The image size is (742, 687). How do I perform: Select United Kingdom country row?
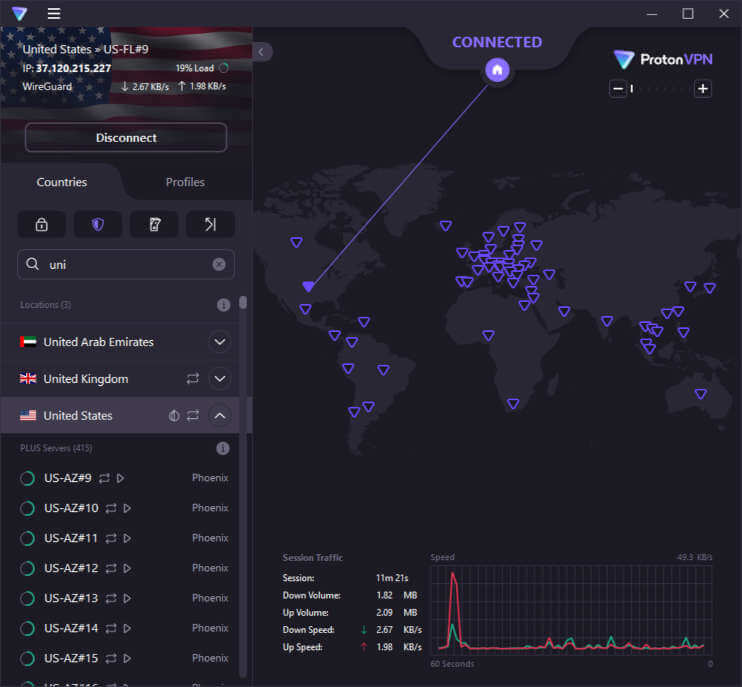(x=120, y=379)
